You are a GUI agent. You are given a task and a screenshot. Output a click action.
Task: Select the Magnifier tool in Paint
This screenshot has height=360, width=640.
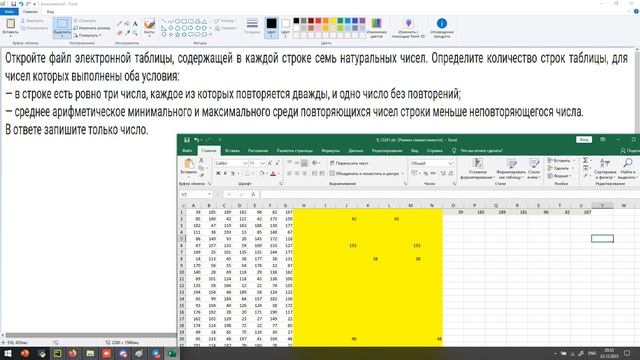(135, 33)
